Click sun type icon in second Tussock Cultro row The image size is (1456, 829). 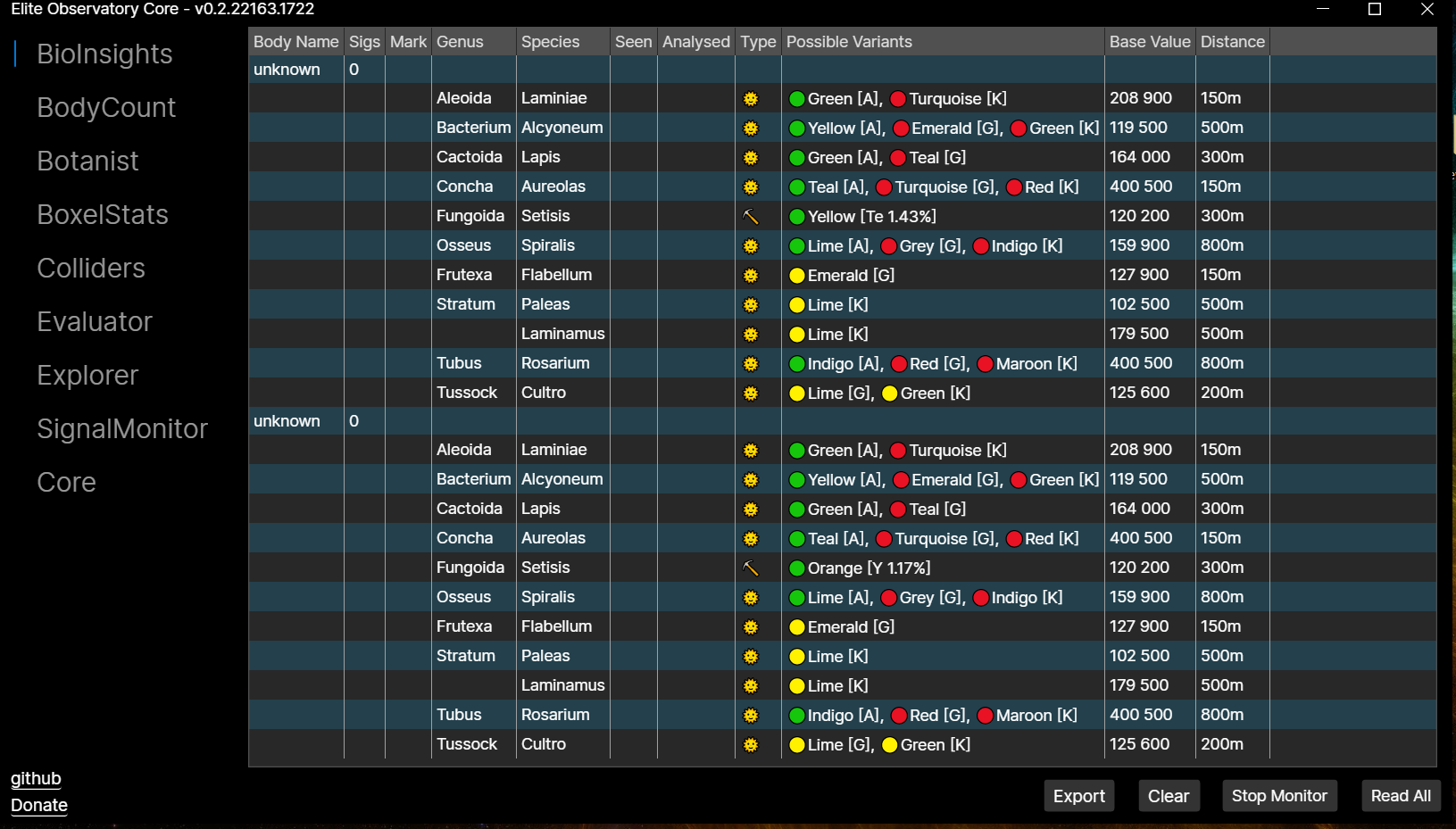pos(751,745)
